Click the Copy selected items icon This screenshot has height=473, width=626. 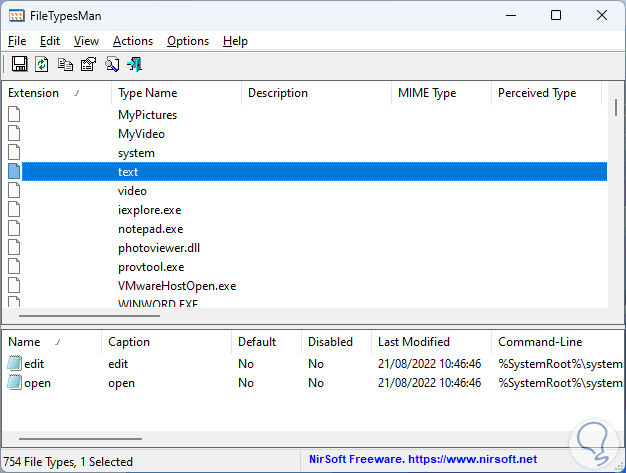[65, 65]
